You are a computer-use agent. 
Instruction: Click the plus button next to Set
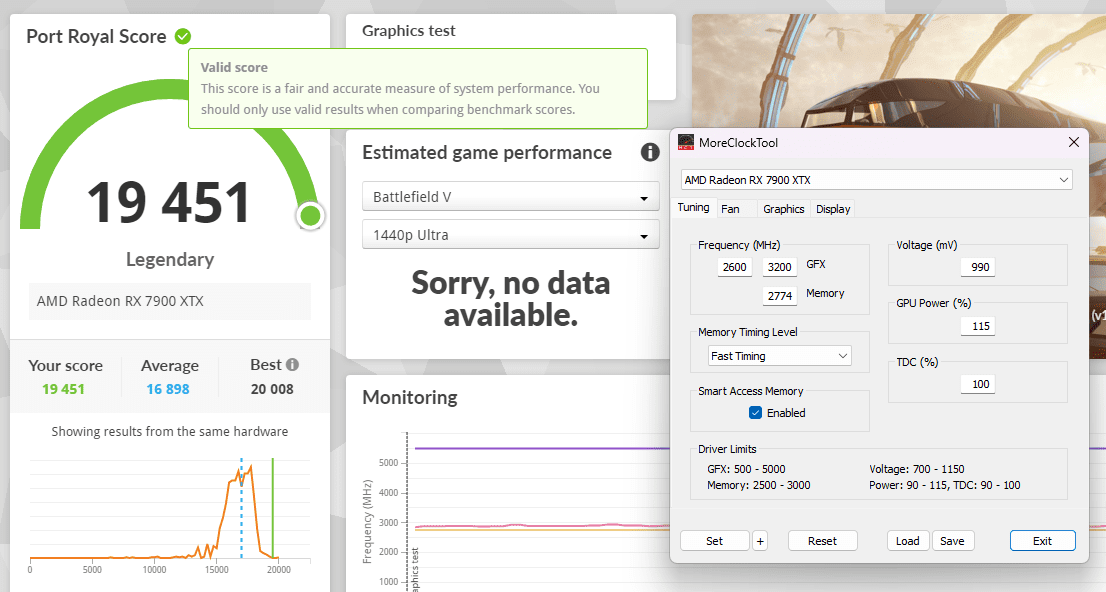click(x=760, y=541)
